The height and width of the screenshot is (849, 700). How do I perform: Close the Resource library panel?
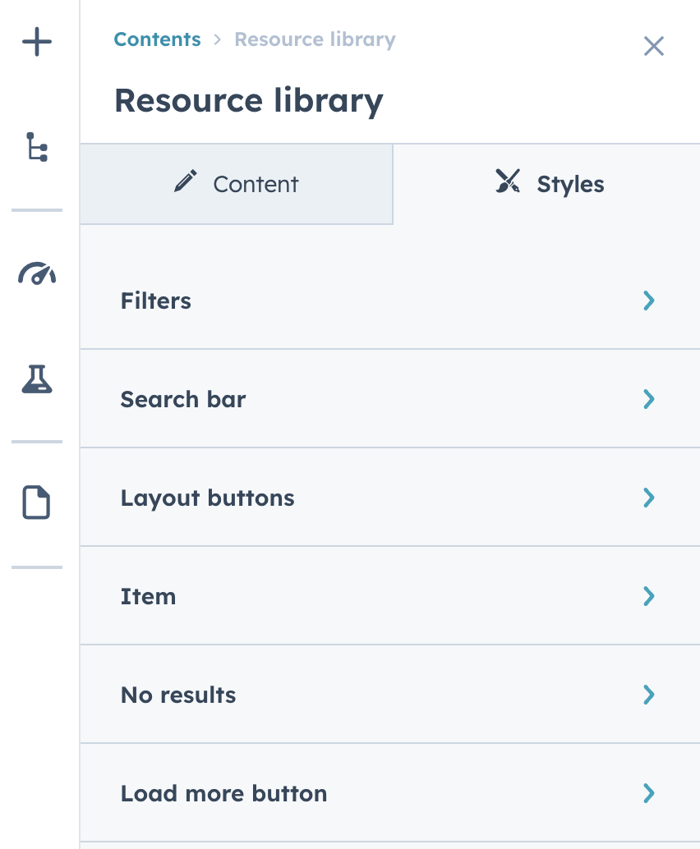tap(654, 46)
